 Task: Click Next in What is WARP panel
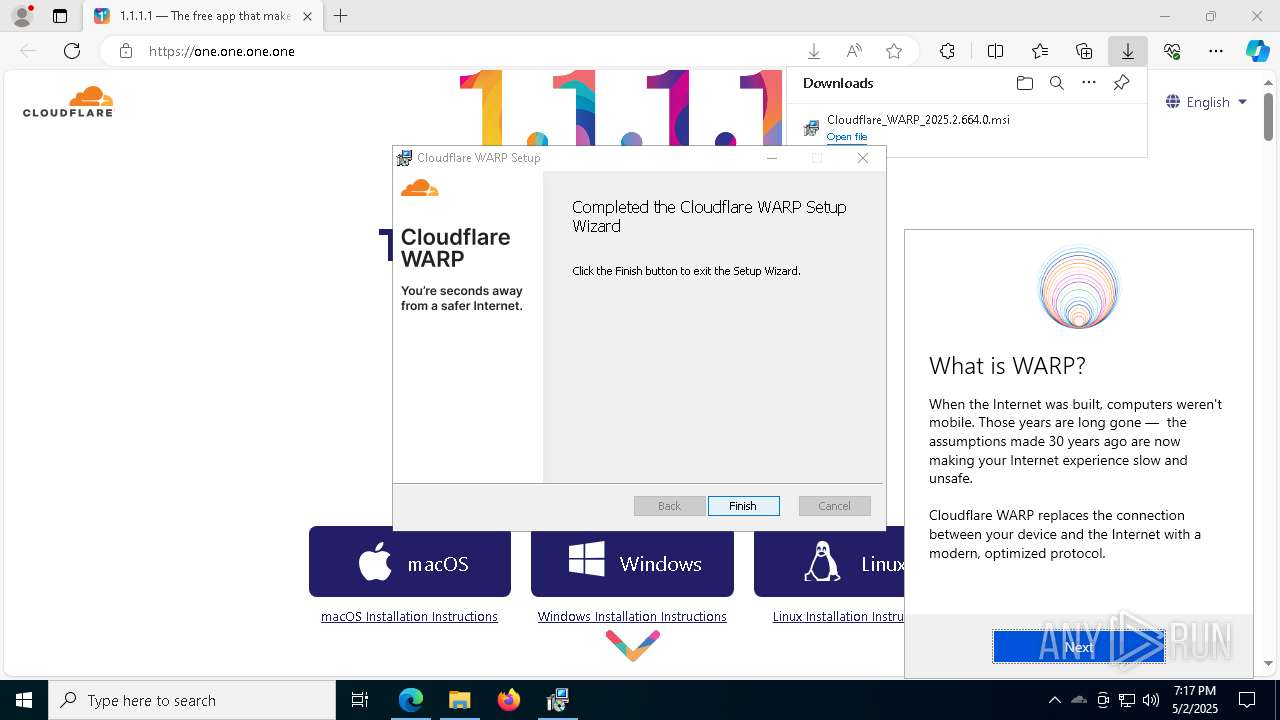pos(1079,647)
